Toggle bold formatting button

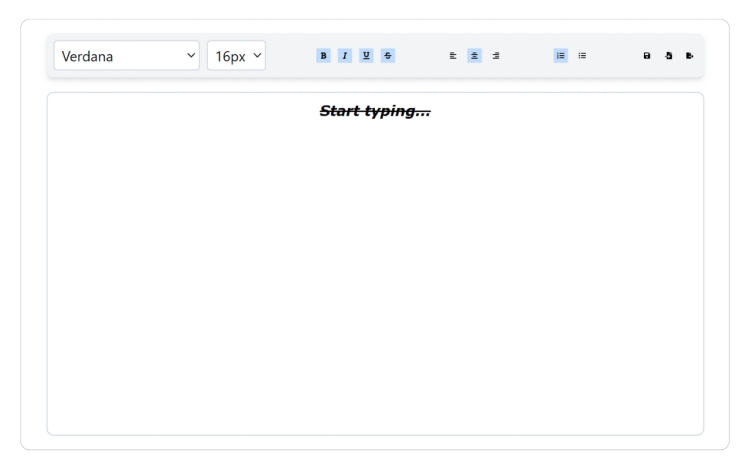coord(323,55)
